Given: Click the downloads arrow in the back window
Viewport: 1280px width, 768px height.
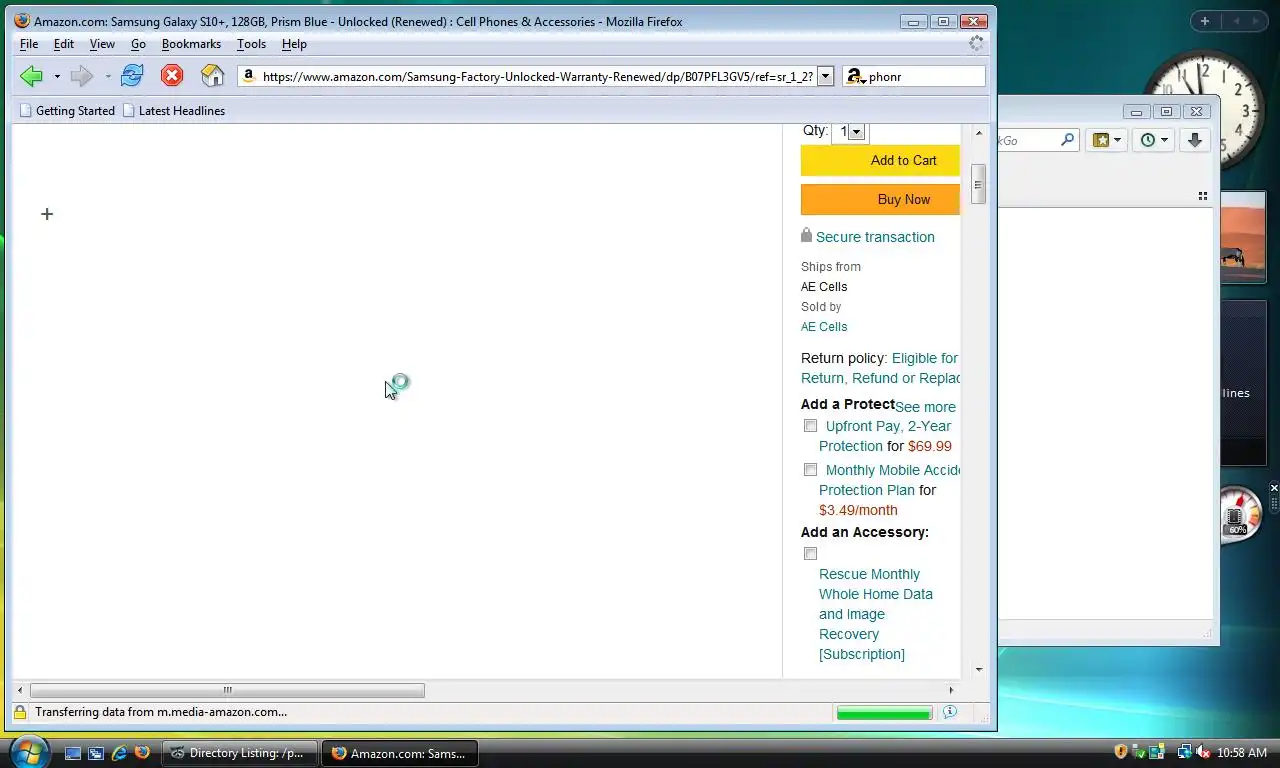Looking at the screenshot, I should tap(1194, 140).
